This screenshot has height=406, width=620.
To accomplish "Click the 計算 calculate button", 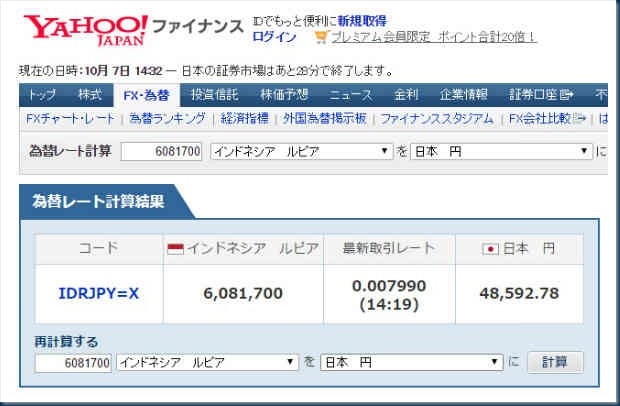I will 555,362.
